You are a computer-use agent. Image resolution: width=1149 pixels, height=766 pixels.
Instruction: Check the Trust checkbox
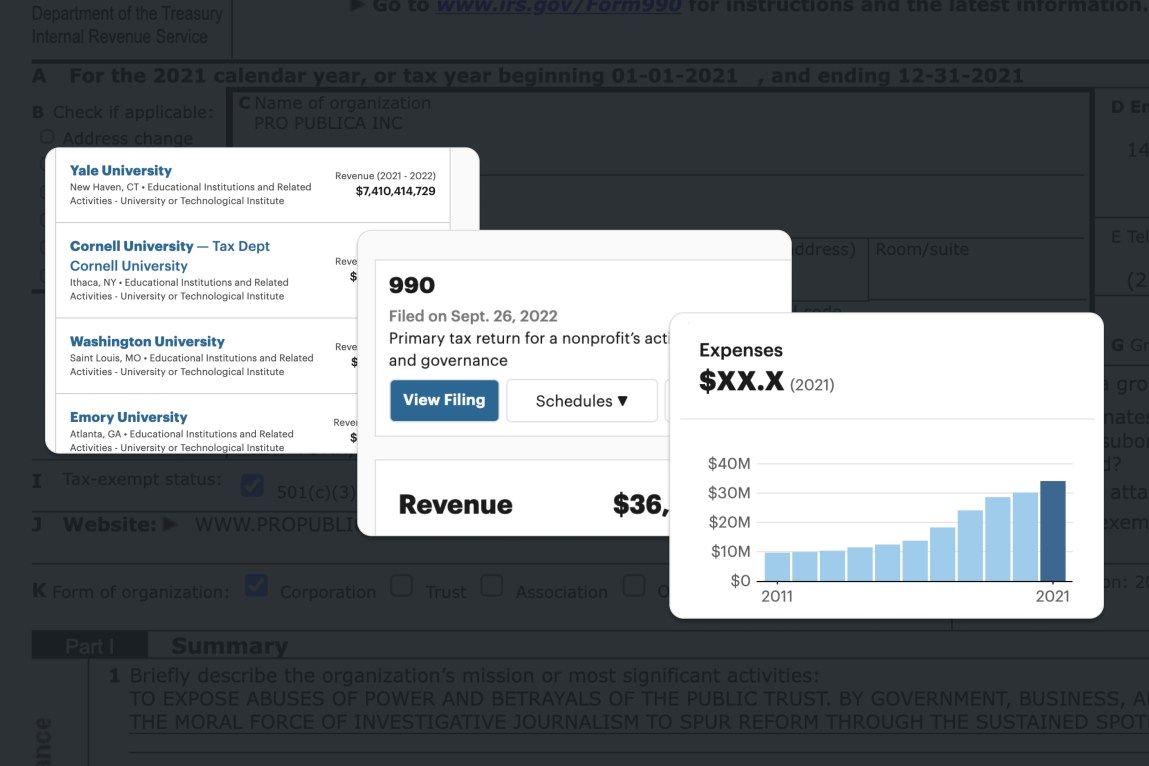tap(402, 587)
